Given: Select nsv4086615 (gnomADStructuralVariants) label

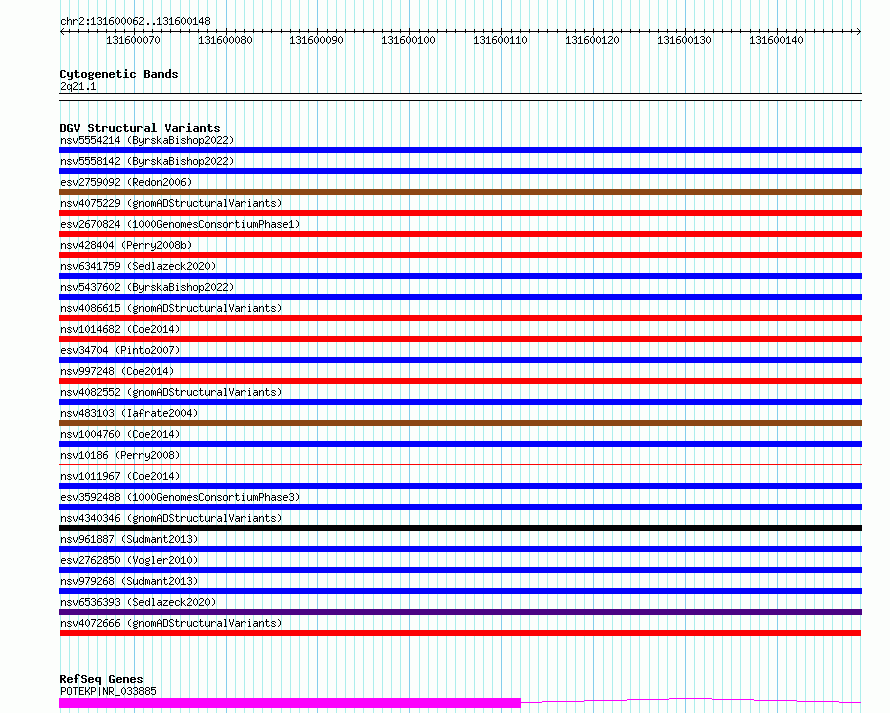Looking at the screenshot, I should pos(171,308).
